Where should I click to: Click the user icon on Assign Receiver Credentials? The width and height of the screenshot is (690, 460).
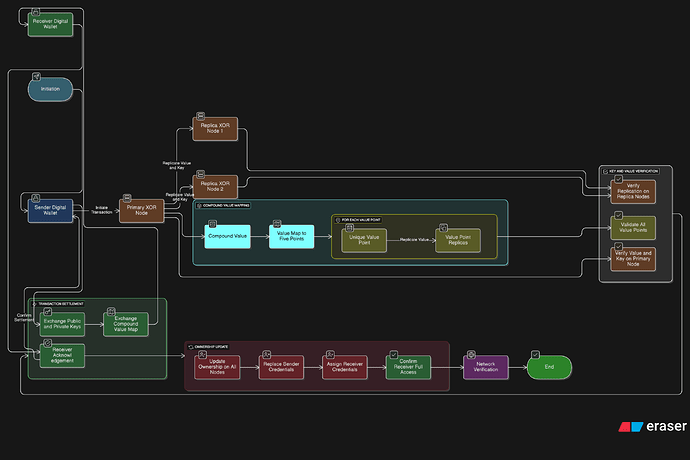coord(330,354)
